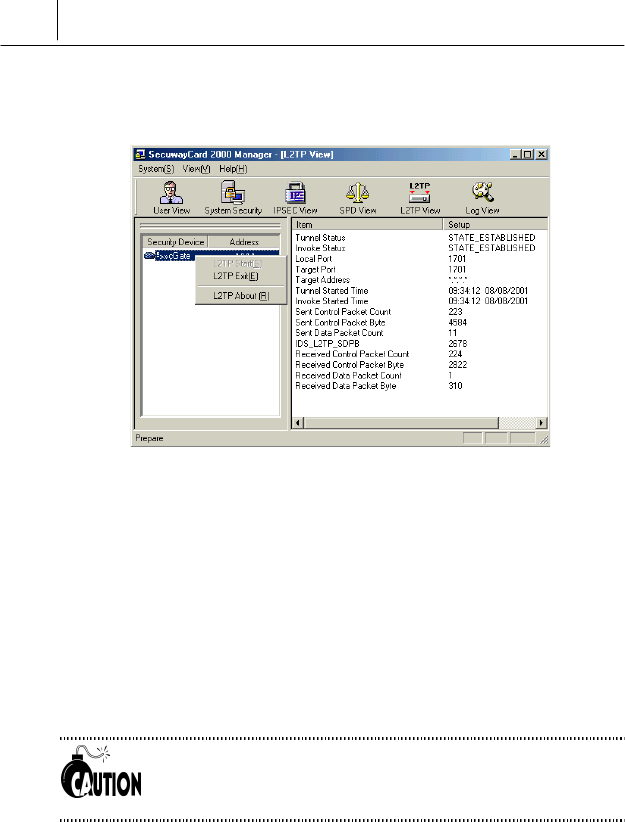The image size is (625, 822).
Task: Click the value 4584
Action: 457,322
